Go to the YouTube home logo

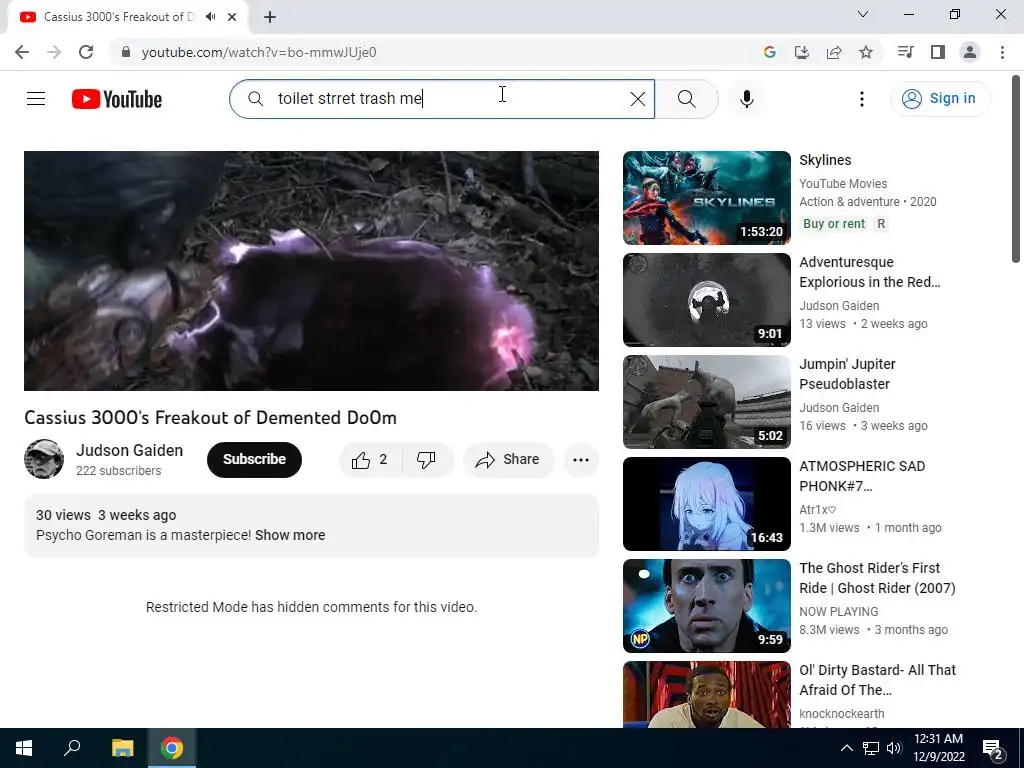[117, 99]
